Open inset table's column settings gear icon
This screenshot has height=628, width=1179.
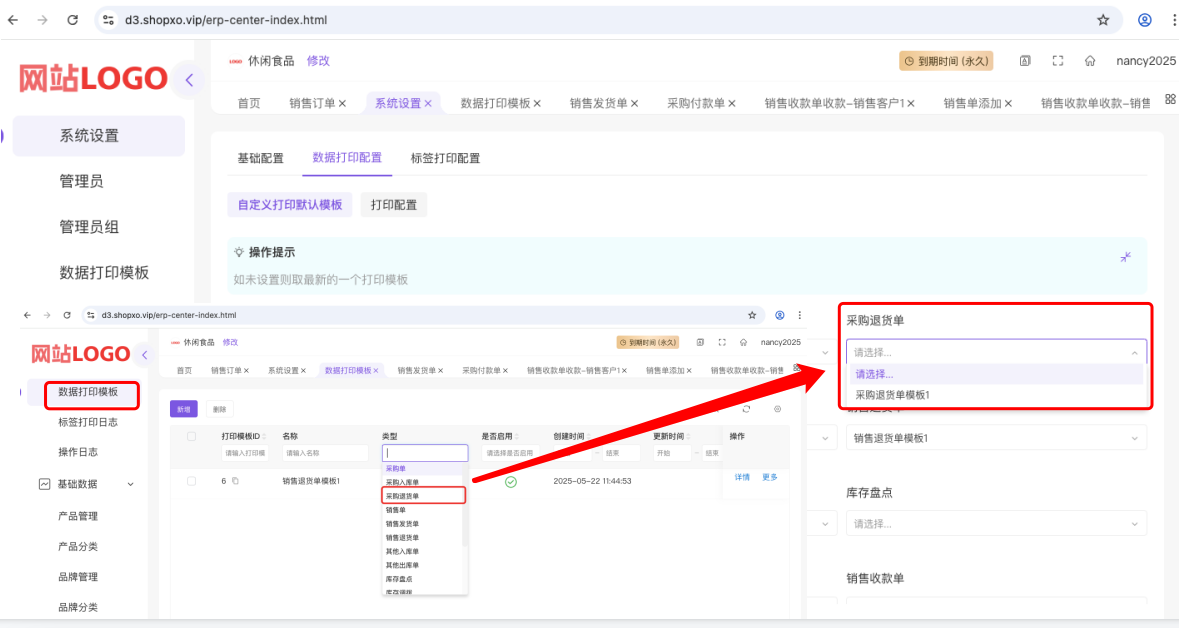777,409
